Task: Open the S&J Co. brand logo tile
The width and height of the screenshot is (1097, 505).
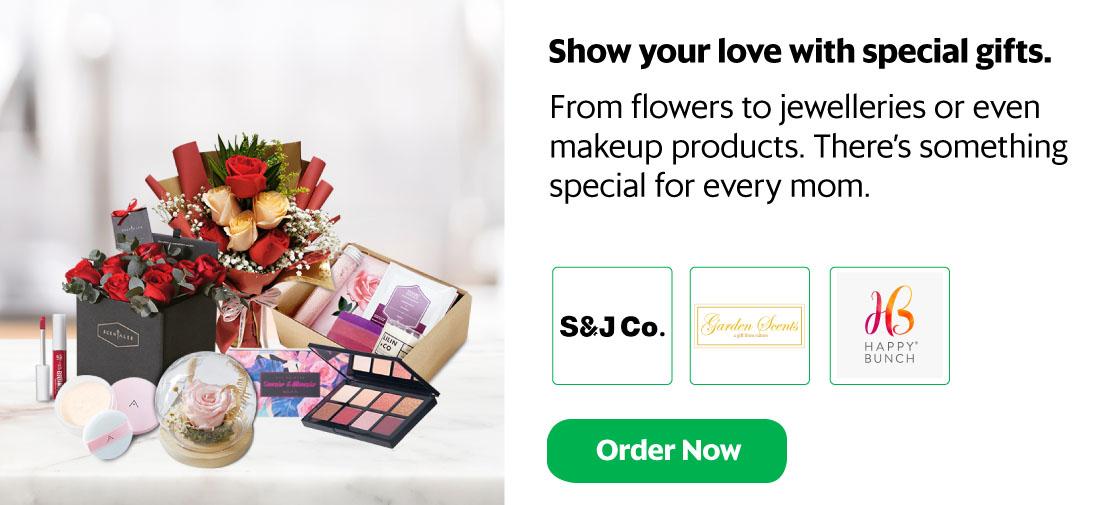Action: [612, 326]
